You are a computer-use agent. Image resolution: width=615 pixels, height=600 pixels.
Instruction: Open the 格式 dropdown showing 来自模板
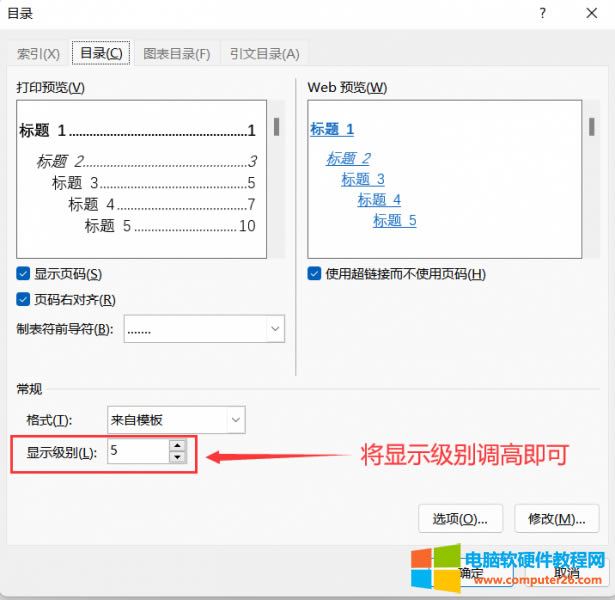click(235, 419)
